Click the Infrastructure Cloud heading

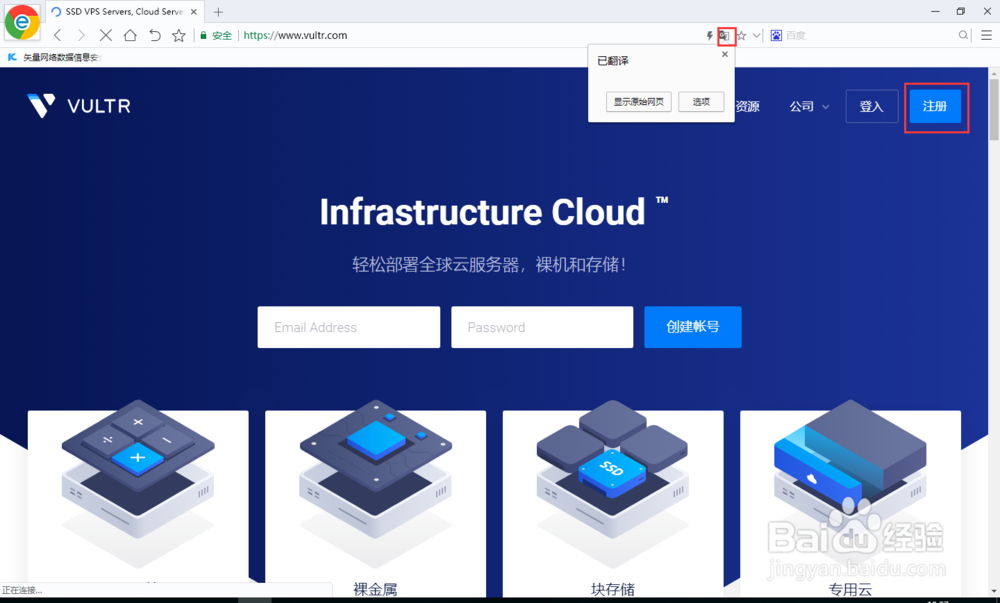[x=494, y=212]
